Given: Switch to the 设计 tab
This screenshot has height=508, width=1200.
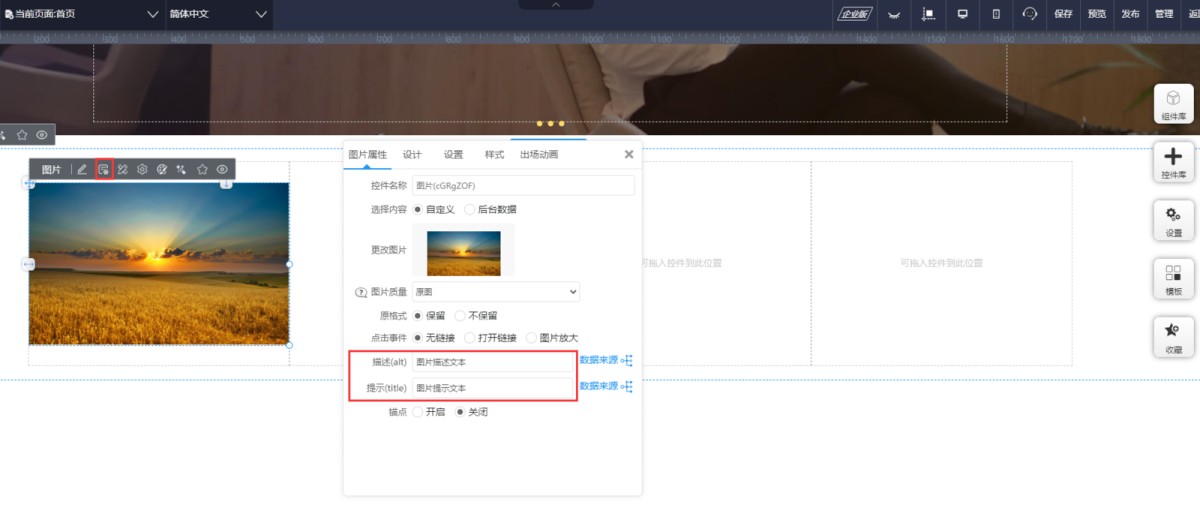Looking at the screenshot, I should point(412,155).
